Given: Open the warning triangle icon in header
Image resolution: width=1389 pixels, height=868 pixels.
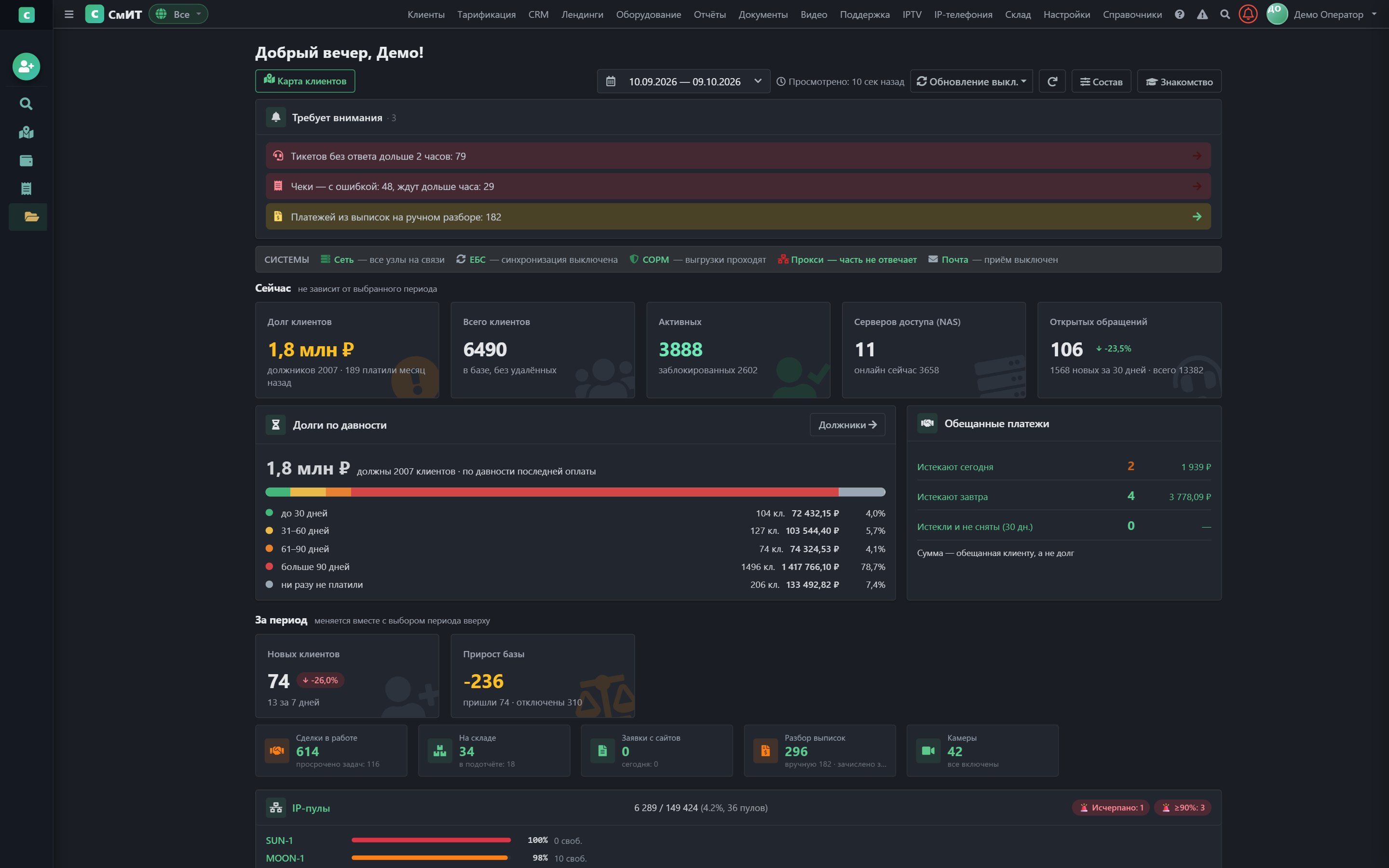Looking at the screenshot, I should pyautogui.click(x=1202, y=14).
